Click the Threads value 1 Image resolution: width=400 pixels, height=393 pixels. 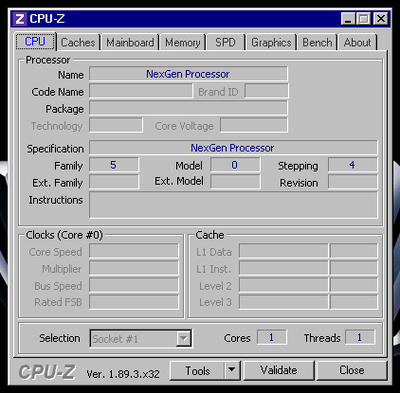(x=360, y=337)
